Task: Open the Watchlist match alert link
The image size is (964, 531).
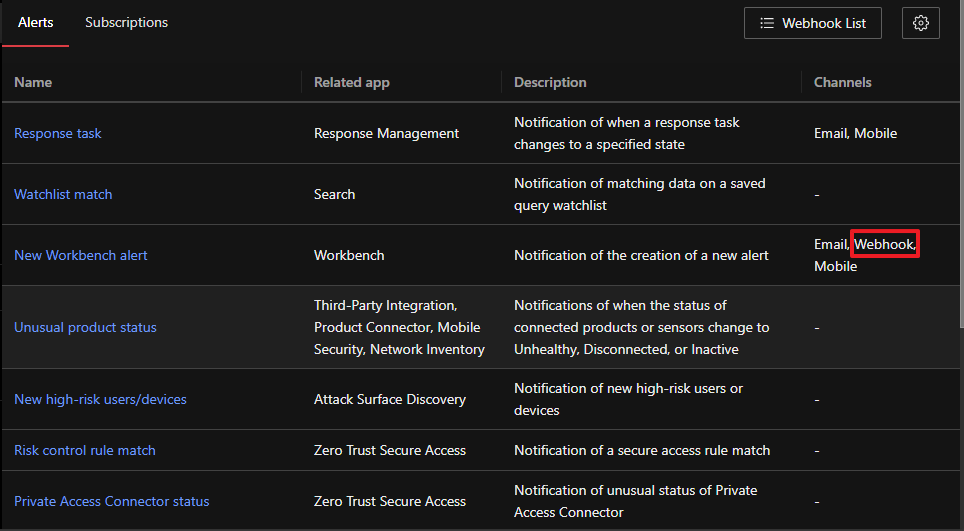Action: 63,194
